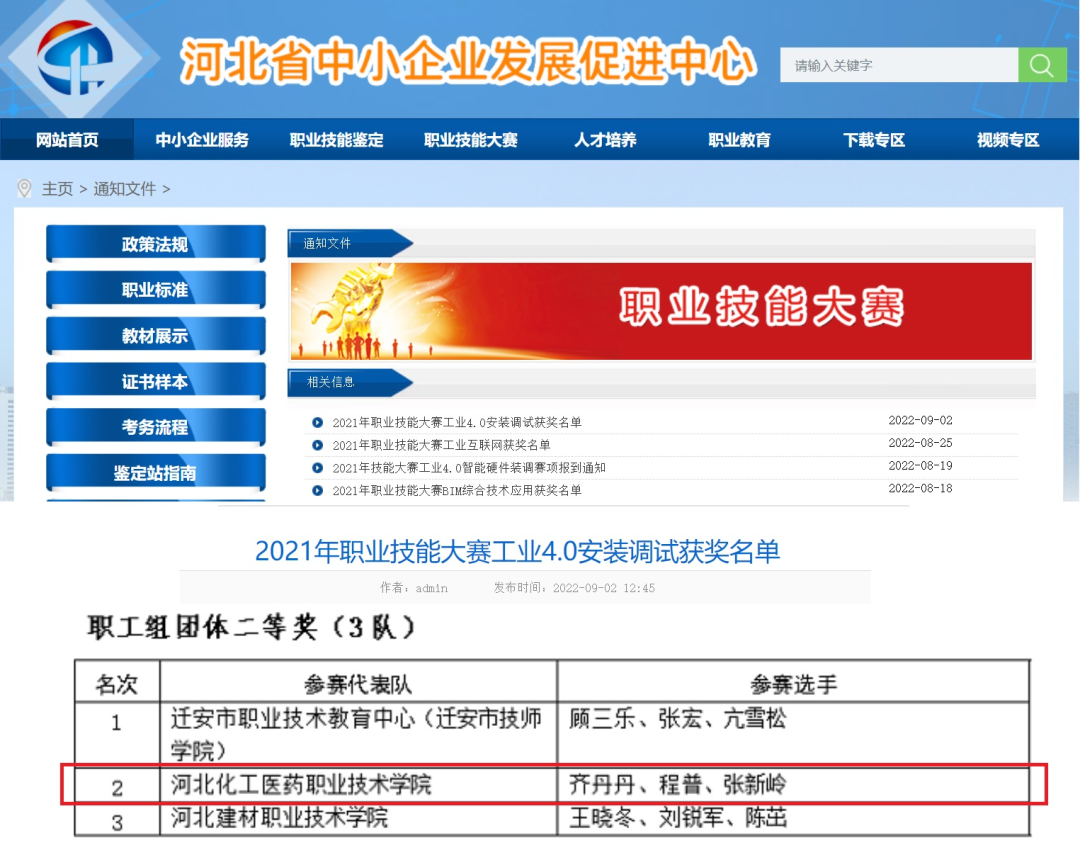The width and height of the screenshot is (1080, 850).
Task: Click the bullet icon beside 工业4.0安装调试获奖名单
Action: [318, 422]
